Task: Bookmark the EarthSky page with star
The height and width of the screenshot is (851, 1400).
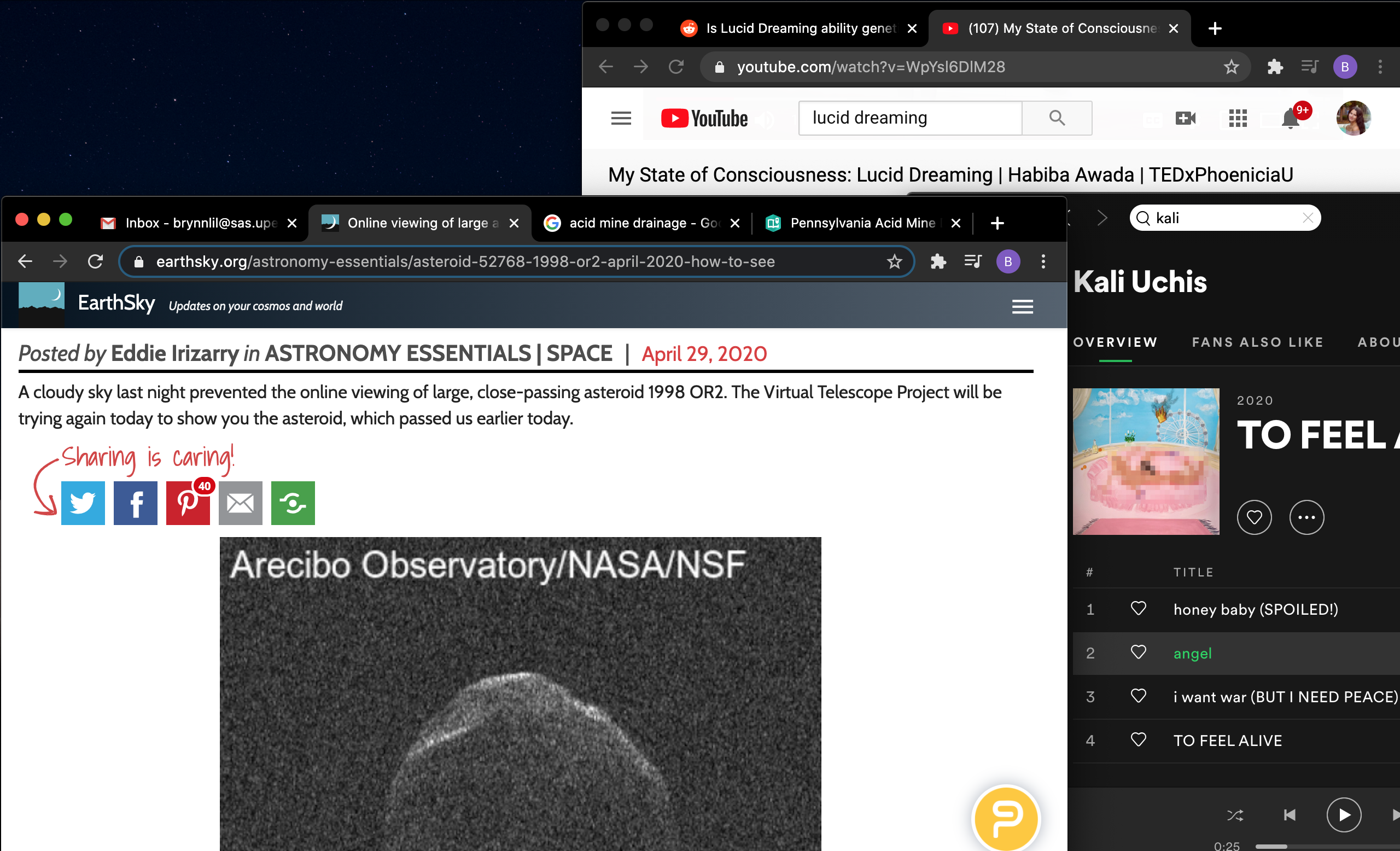Action: (x=894, y=261)
